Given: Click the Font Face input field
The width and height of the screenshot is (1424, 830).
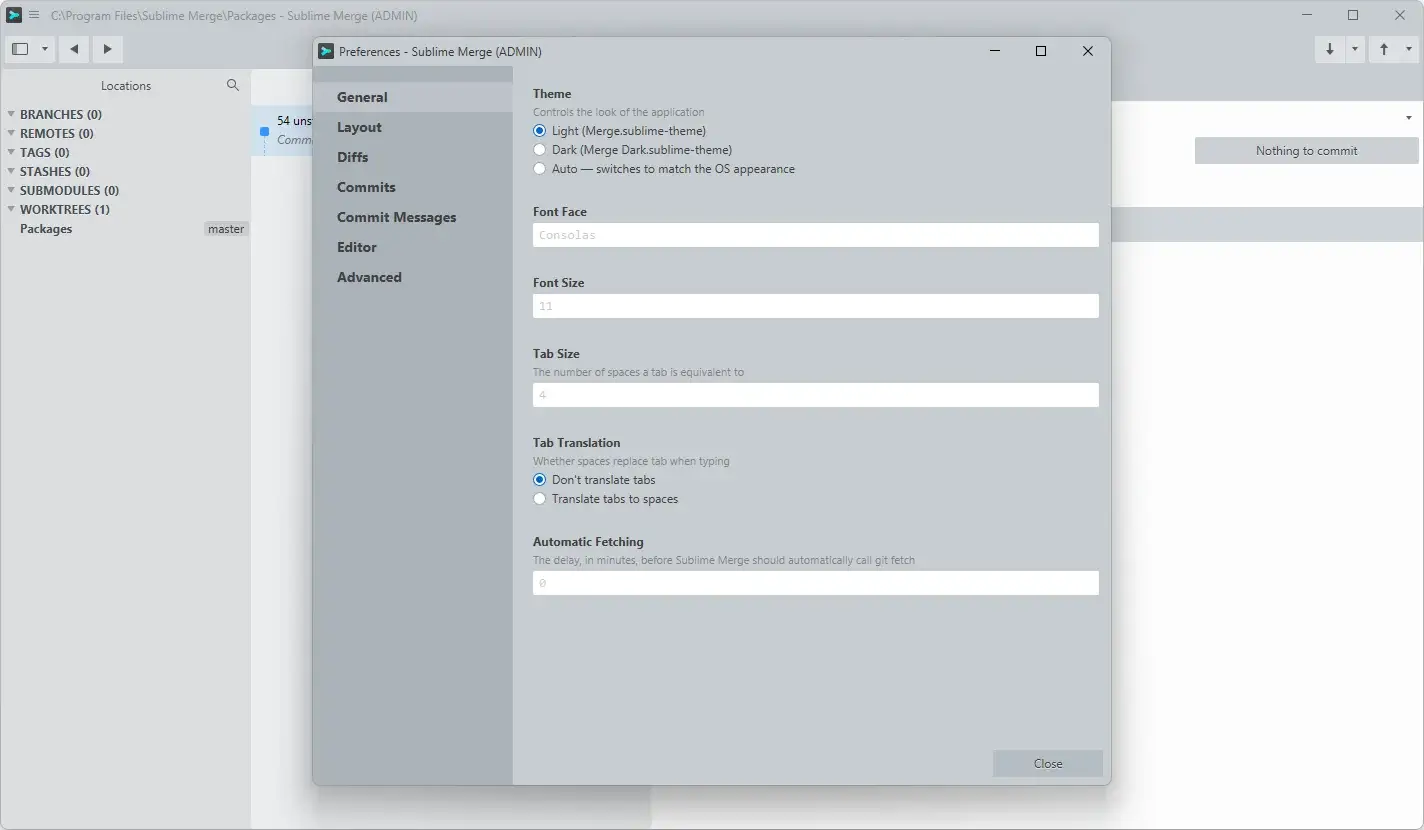Looking at the screenshot, I should 816,235.
